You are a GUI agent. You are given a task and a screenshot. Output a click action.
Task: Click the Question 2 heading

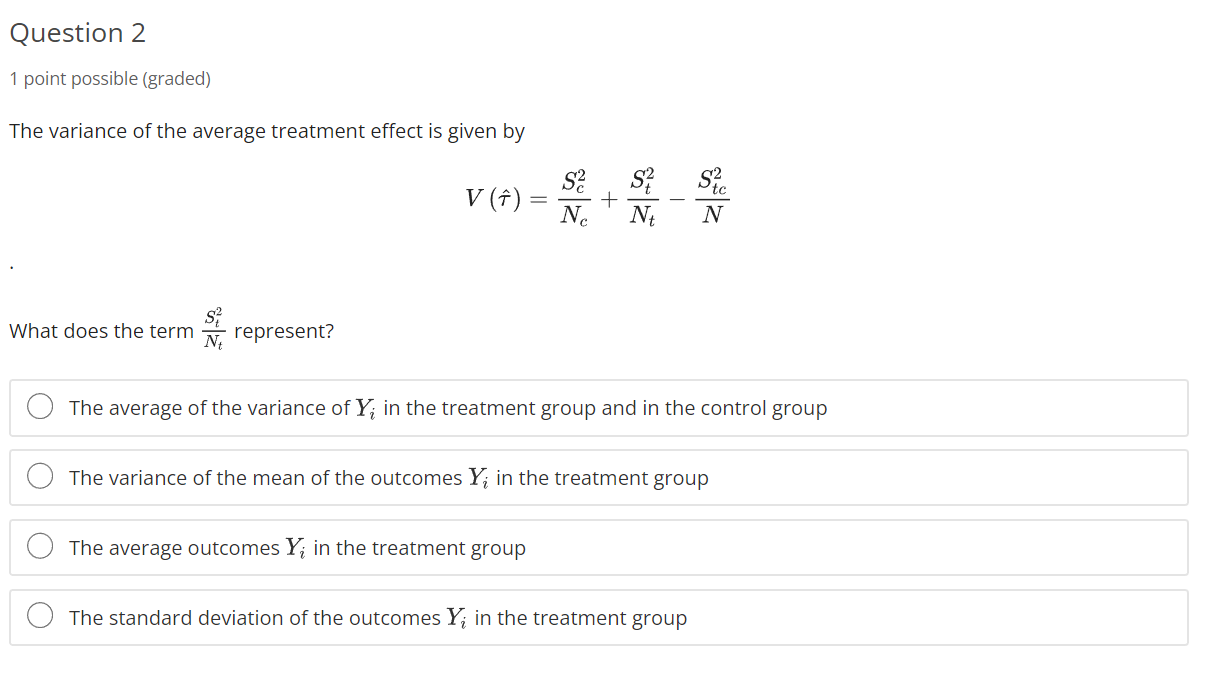77,33
